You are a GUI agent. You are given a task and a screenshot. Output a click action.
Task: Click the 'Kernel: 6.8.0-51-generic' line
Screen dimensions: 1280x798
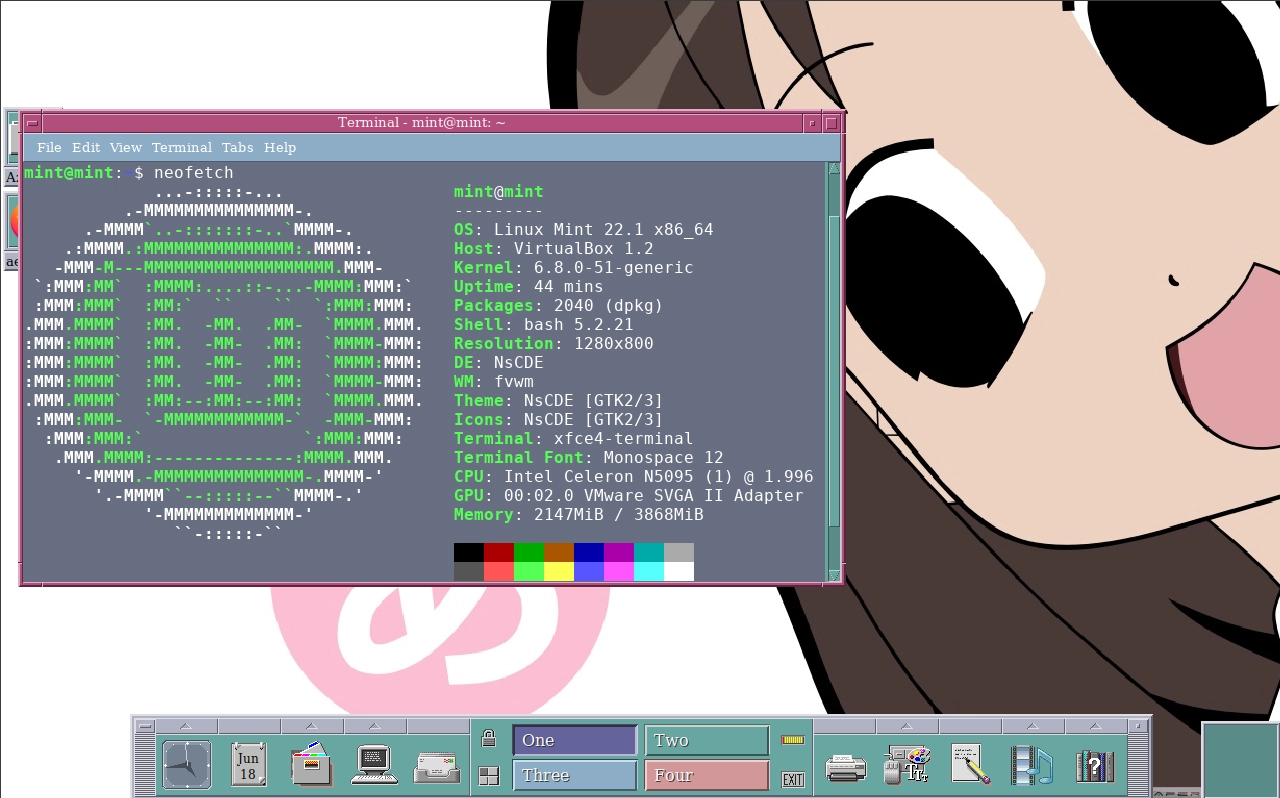tap(574, 268)
